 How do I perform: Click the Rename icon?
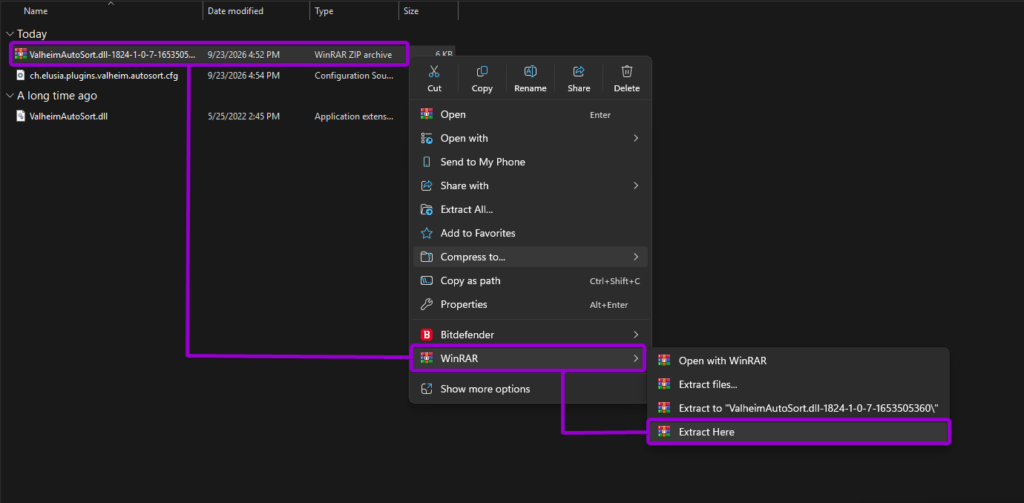coord(530,71)
